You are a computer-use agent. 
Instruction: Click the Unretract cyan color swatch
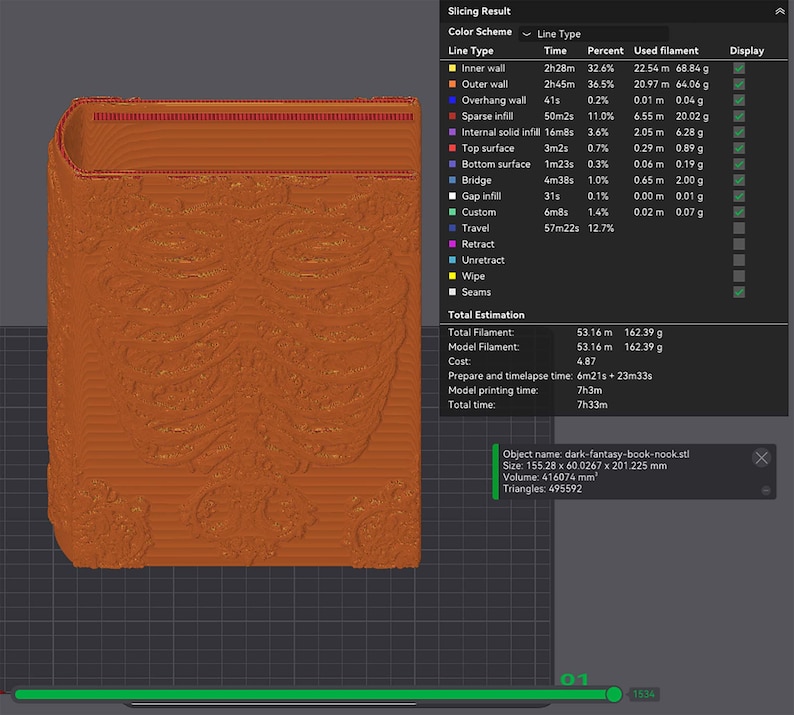pyautogui.click(x=452, y=260)
